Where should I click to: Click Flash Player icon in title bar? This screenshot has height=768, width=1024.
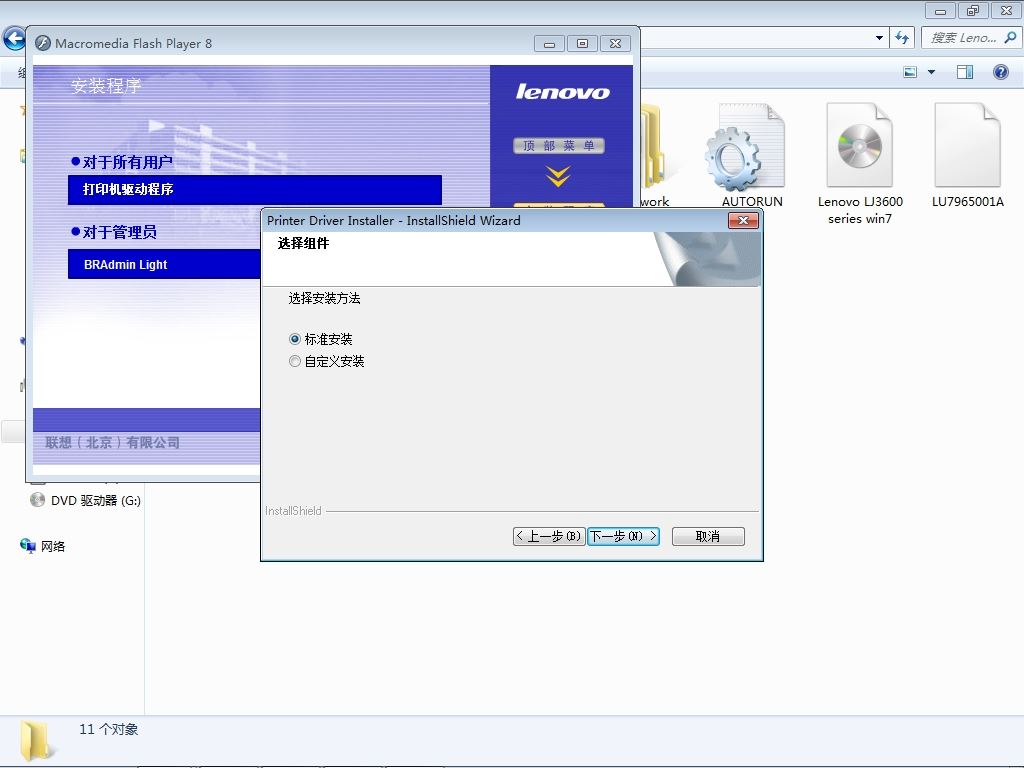pos(43,43)
